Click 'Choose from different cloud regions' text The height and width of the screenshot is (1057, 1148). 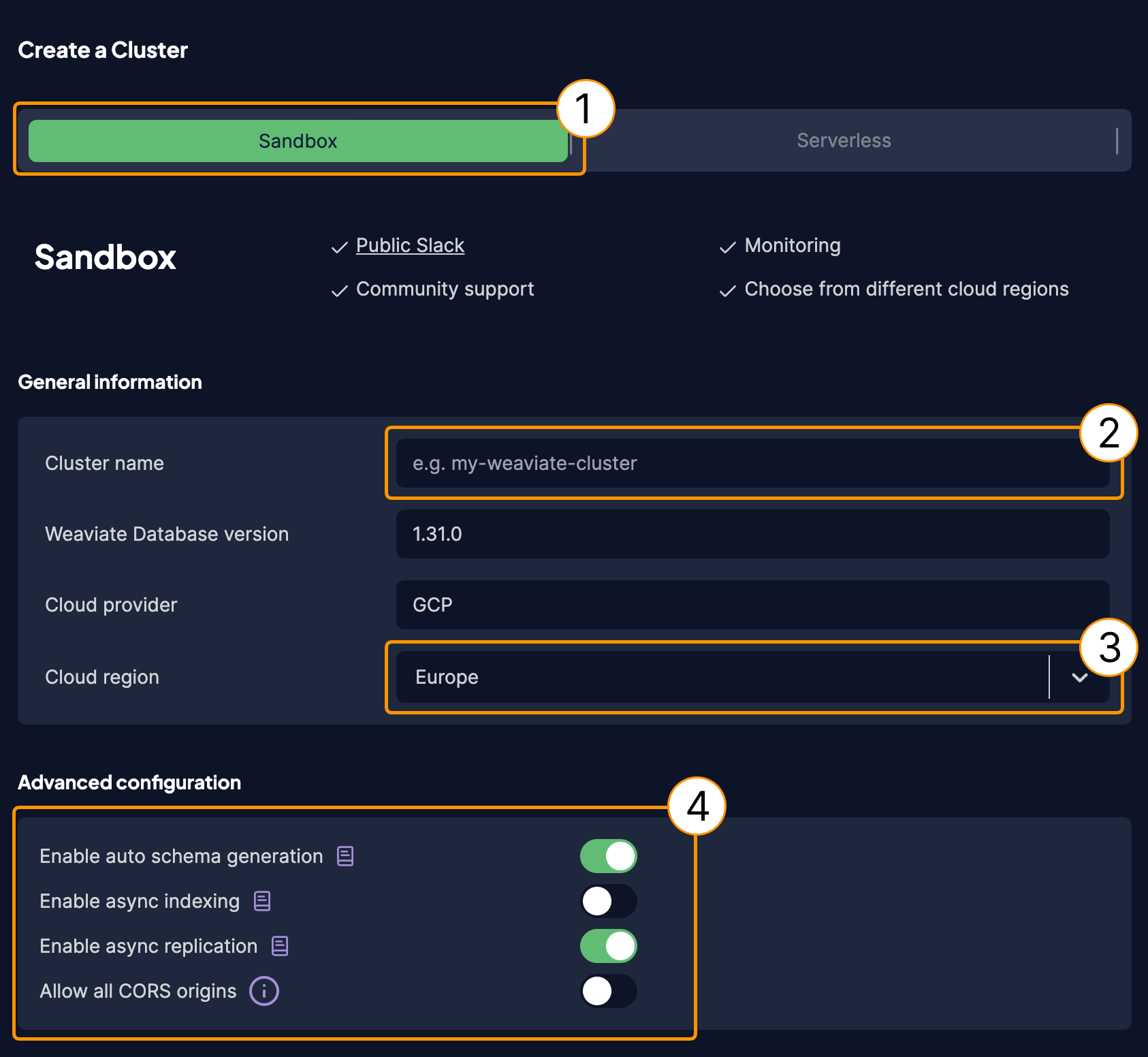coord(906,289)
